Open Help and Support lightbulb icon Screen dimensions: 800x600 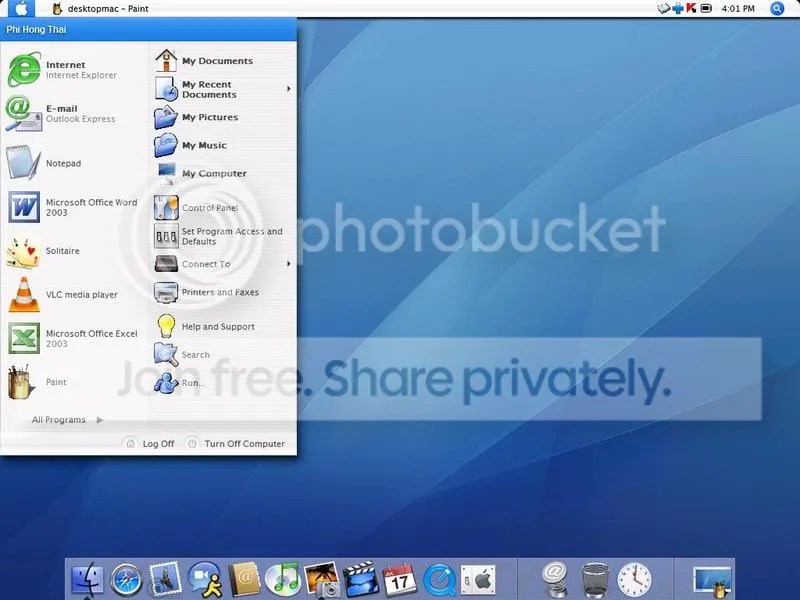click(166, 327)
